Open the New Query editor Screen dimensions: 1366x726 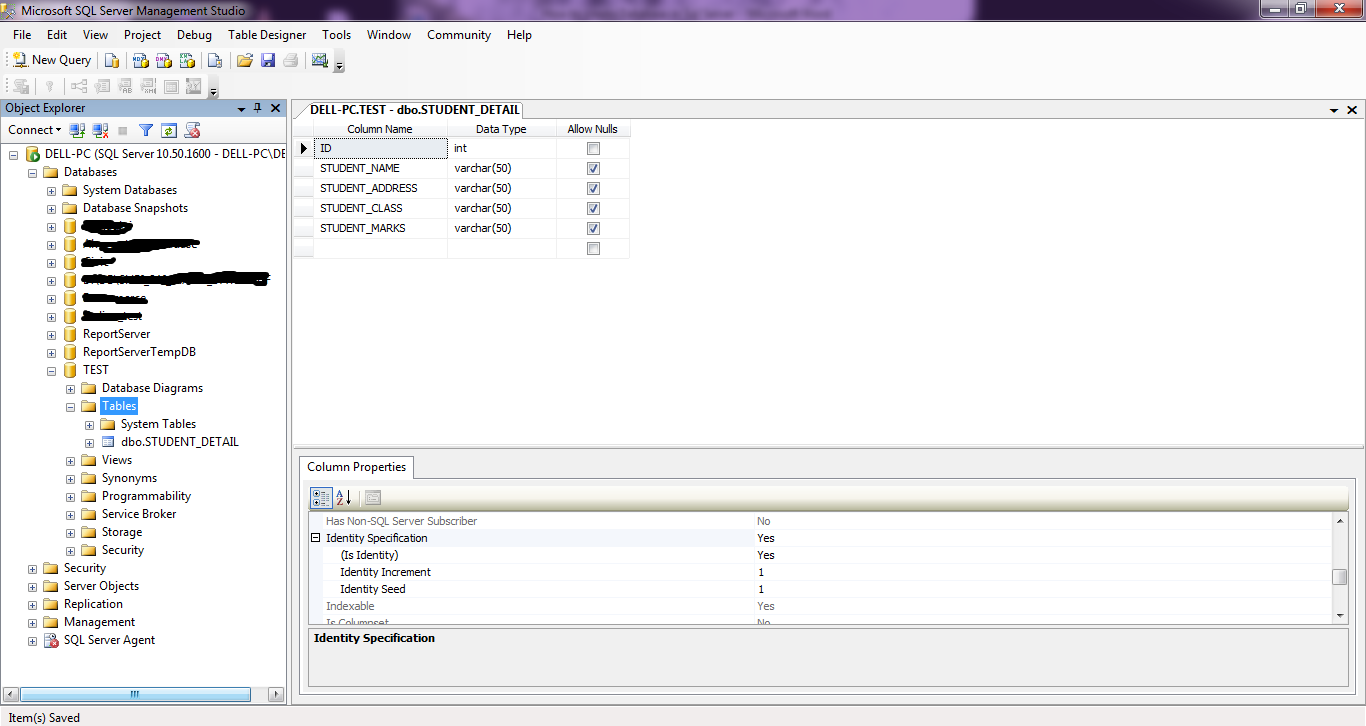pos(51,60)
